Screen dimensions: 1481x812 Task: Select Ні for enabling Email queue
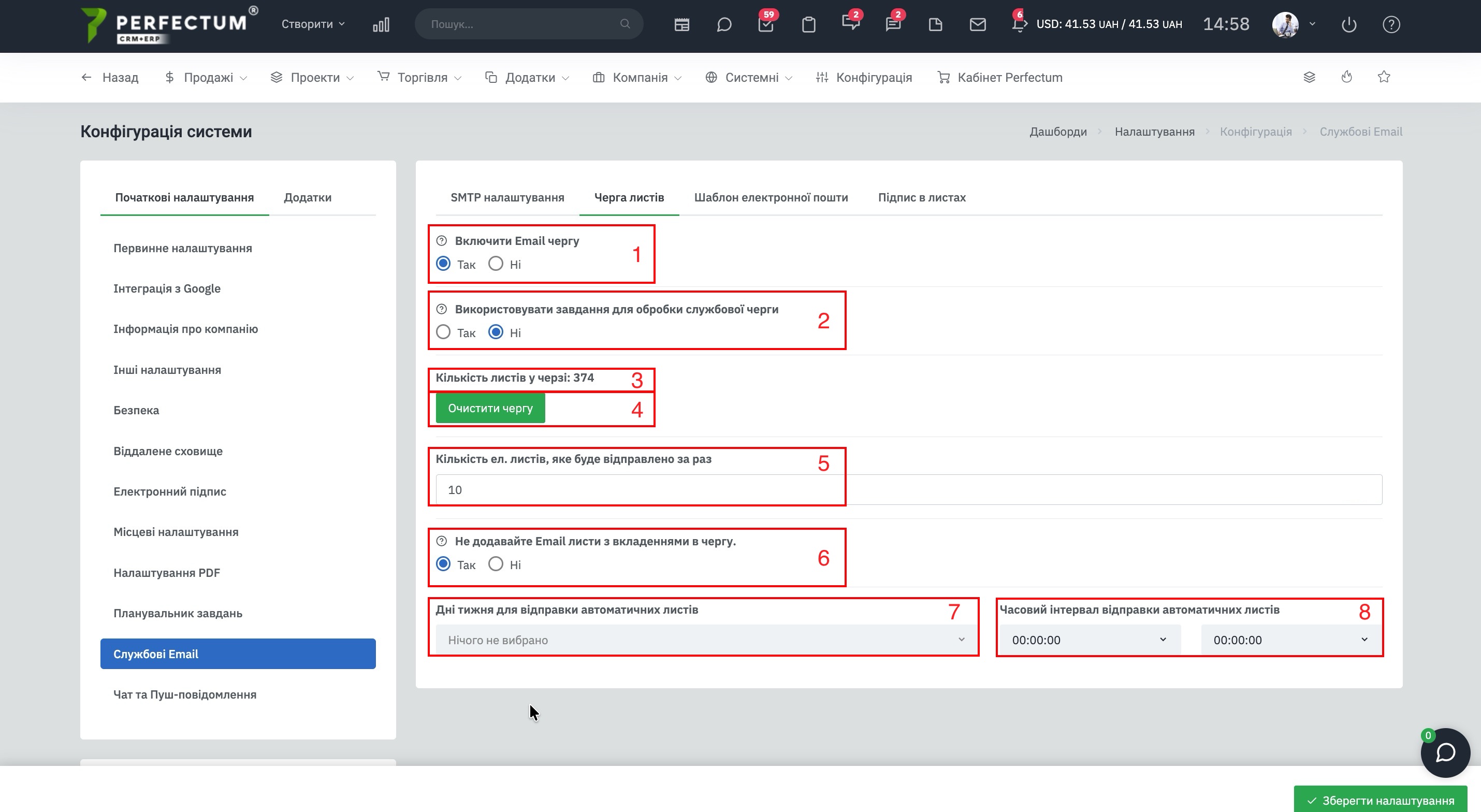(x=496, y=264)
